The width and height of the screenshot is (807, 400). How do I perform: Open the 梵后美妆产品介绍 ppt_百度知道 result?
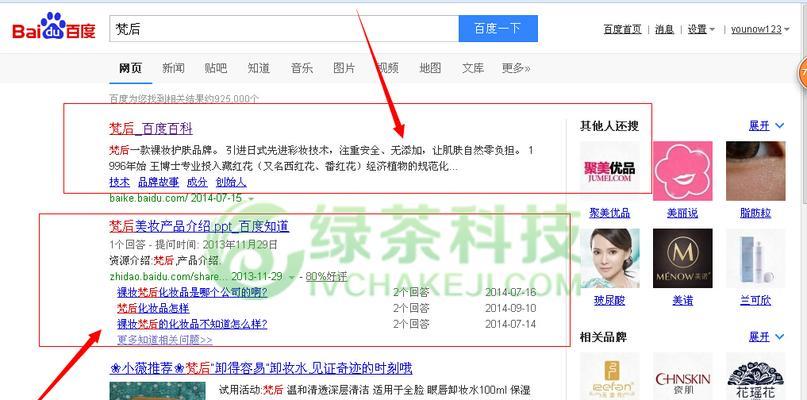pos(199,226)
